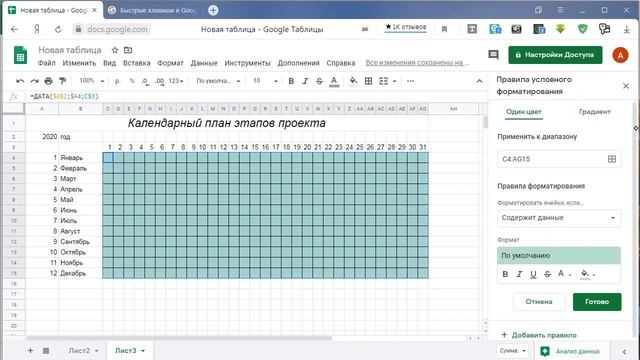Viewport: 640px width, 360px height.
Task: Open the Формат menu
Action: [x=170, y=63]
